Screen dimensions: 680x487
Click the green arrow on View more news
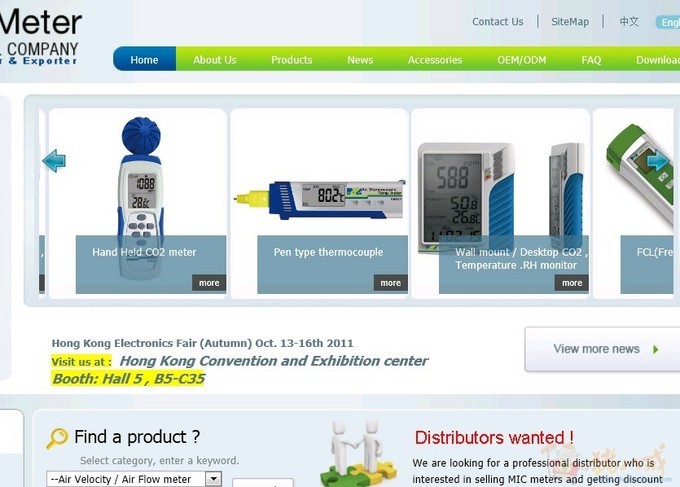656,350
